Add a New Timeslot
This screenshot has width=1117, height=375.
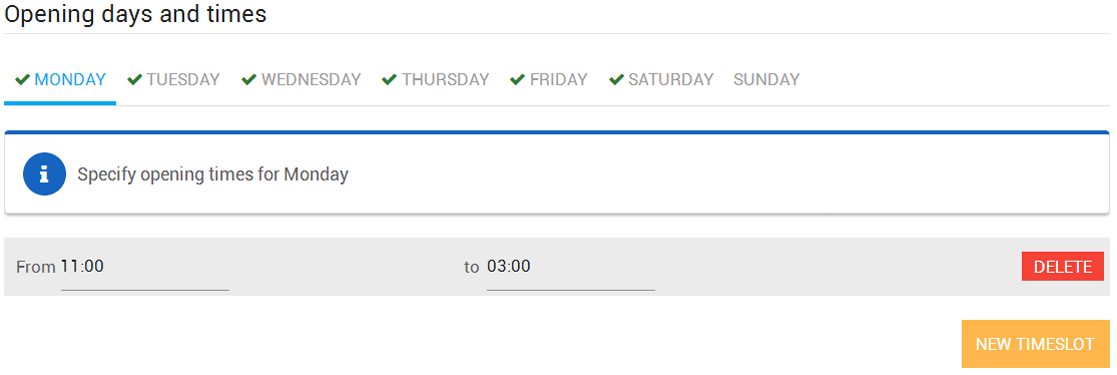pos(1035,344)
